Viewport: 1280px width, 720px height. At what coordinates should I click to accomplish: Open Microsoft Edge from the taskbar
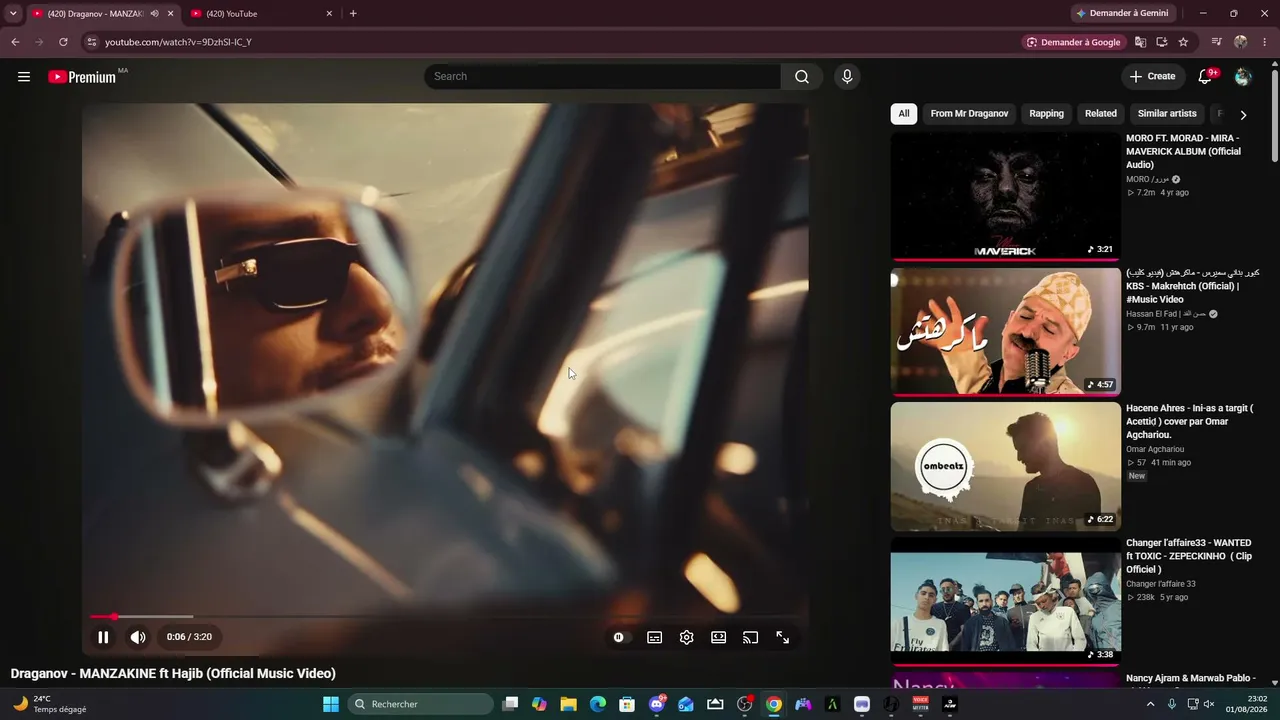point(598,704)
